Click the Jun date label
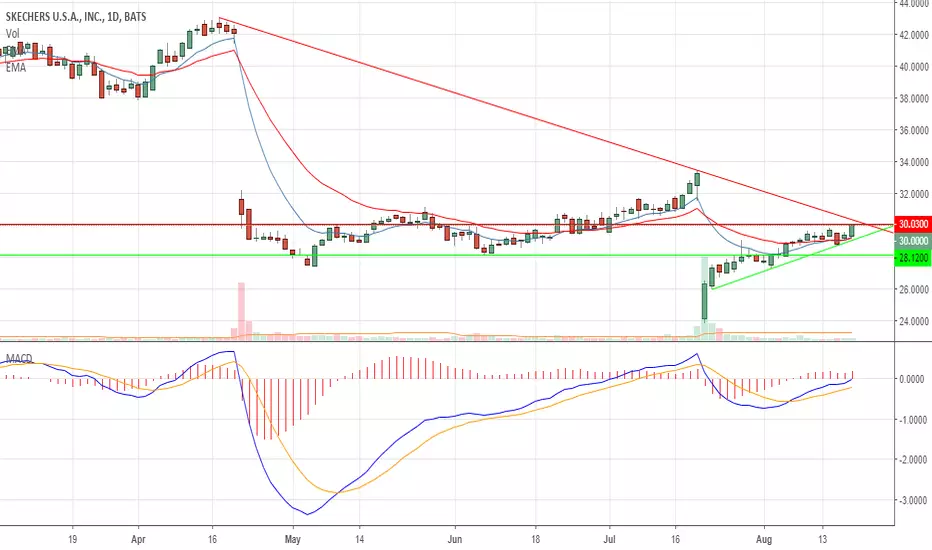932x550 pixels. coord(455,539)
